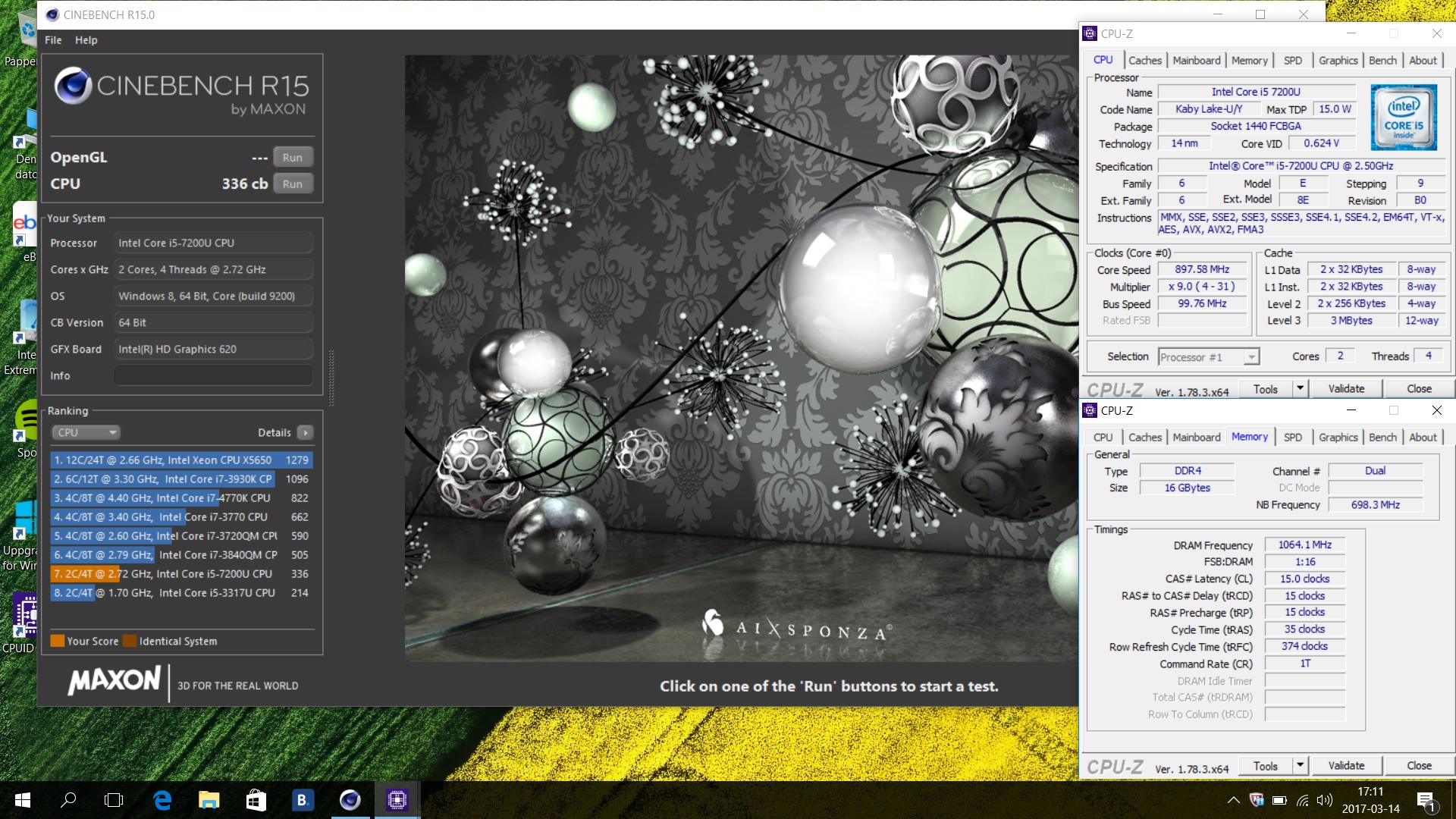Open the File menu in Cinebench

click(53, 40)
